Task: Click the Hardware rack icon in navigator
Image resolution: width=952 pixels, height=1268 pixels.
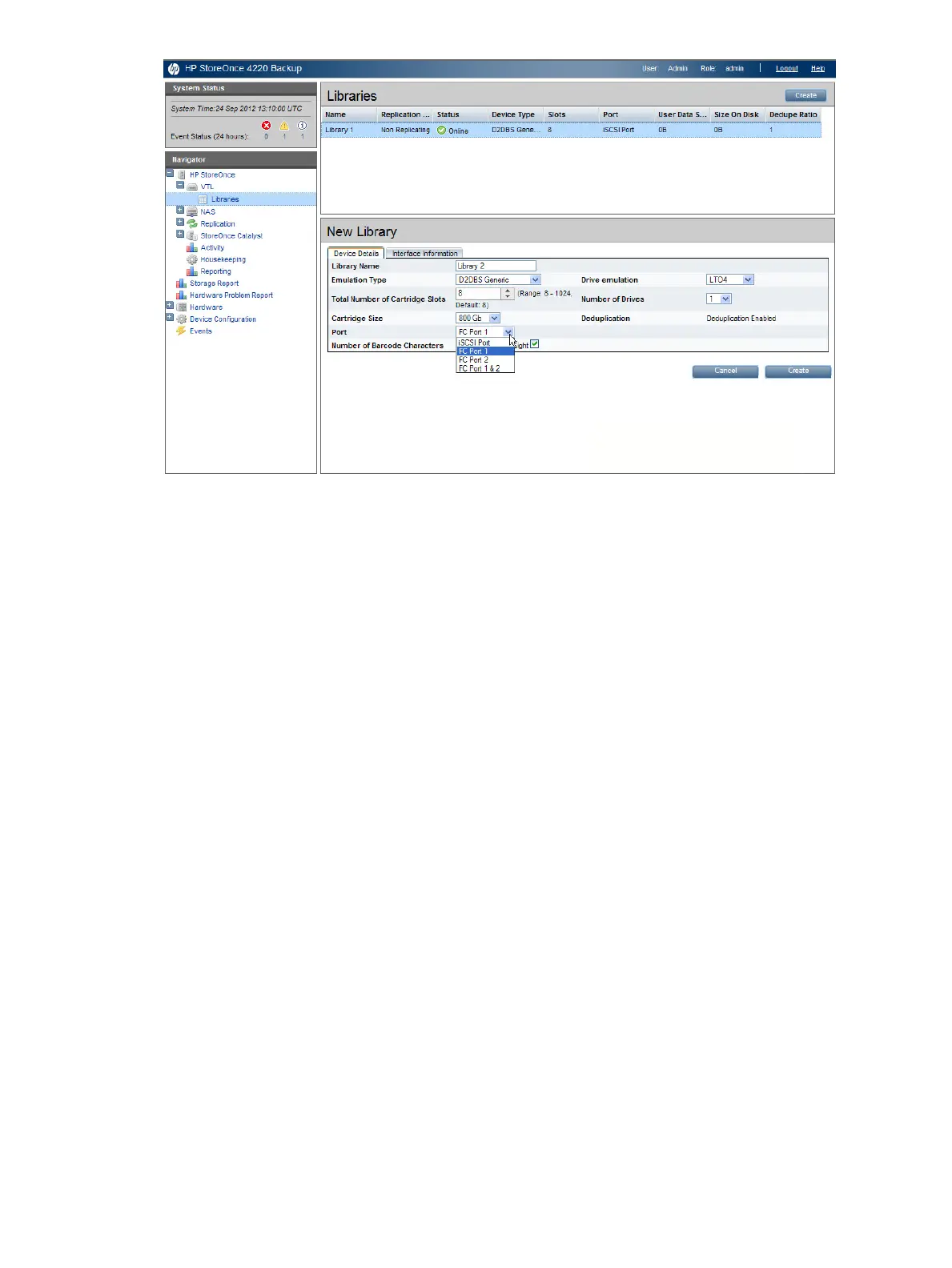Action: click(x=182, y=307)
